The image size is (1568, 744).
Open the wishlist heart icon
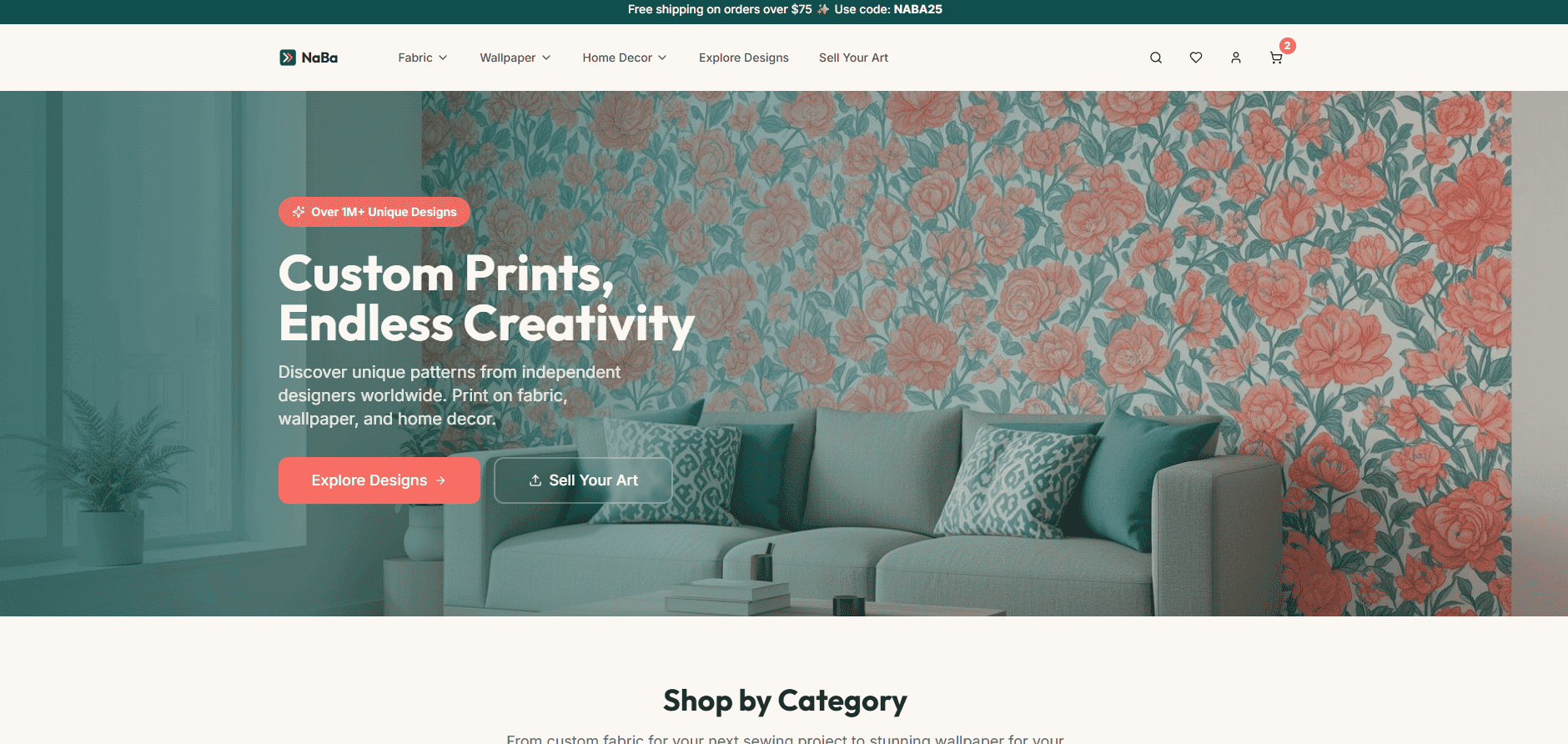1195,58
